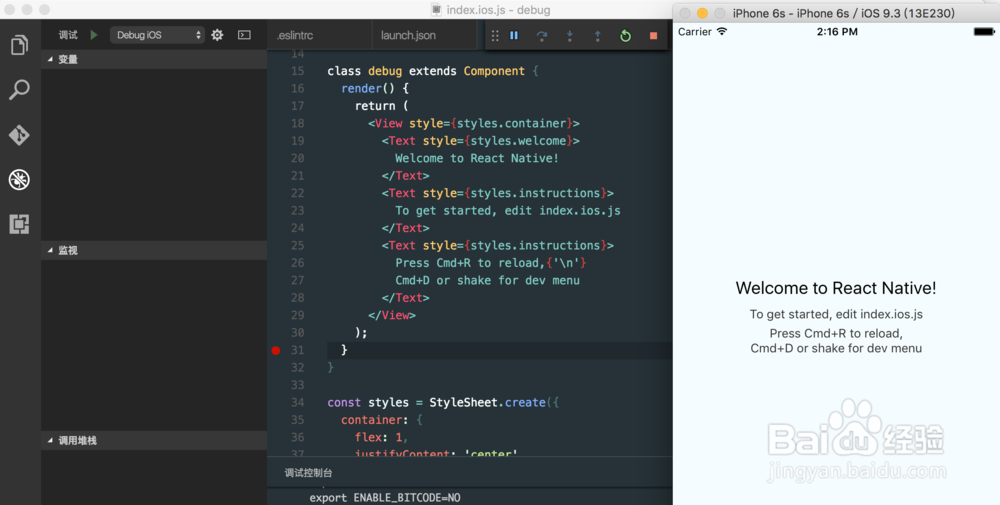Click 'To get started, edit index.ios.js' in code
Viewport: 1000px width, 505px height.
(508, 210)
